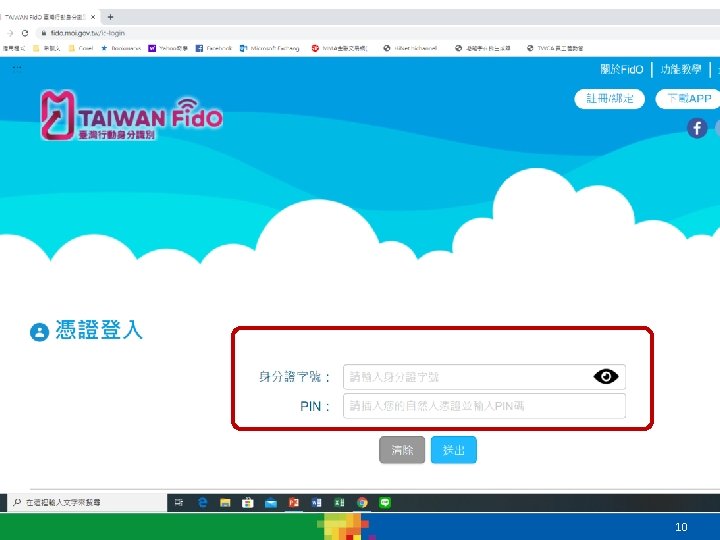Open 功能教學 tutorial menu link

click(681, 69)
